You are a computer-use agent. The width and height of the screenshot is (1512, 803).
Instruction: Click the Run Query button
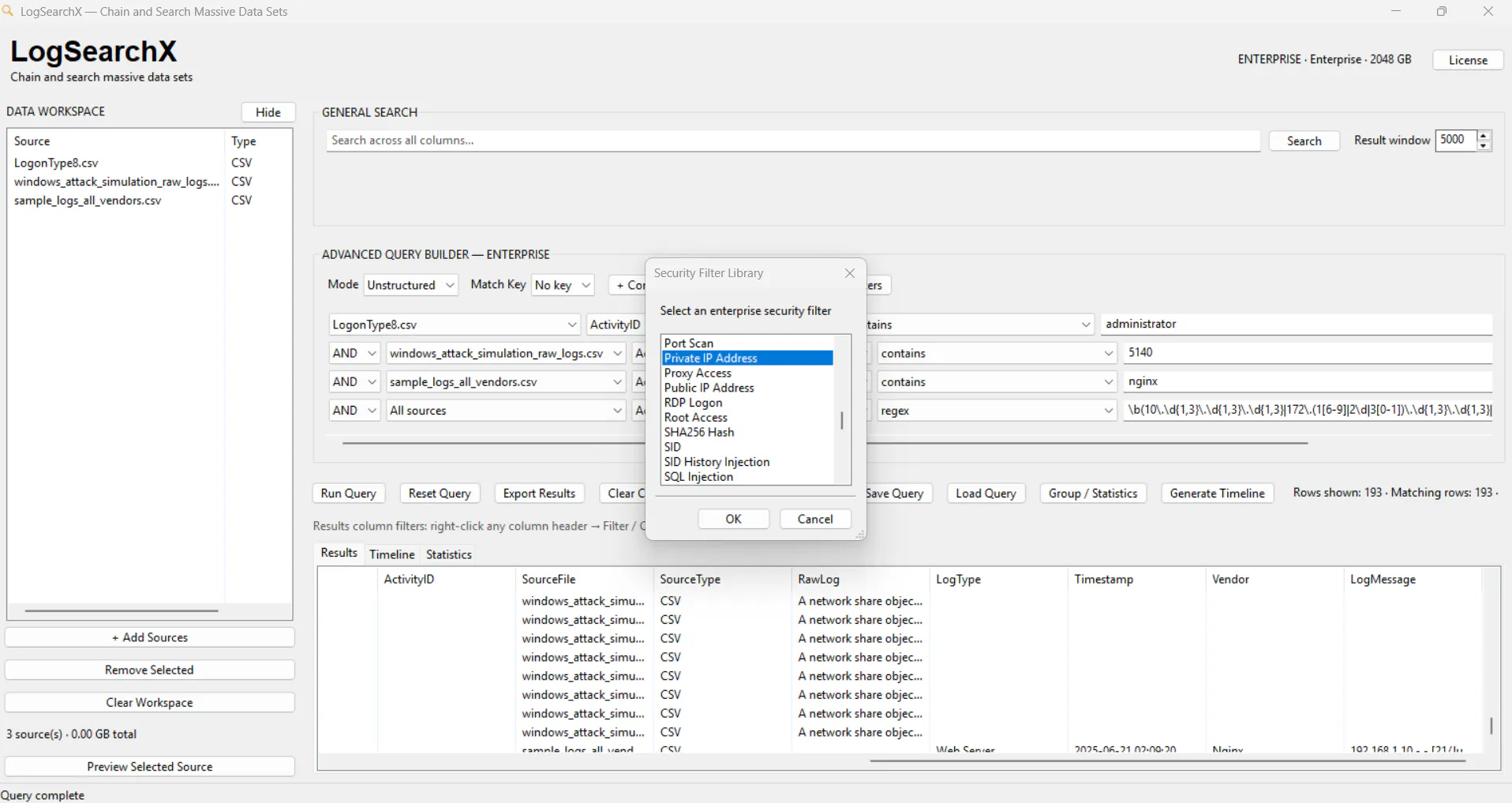pyautogui.click(x=348, y=493)
